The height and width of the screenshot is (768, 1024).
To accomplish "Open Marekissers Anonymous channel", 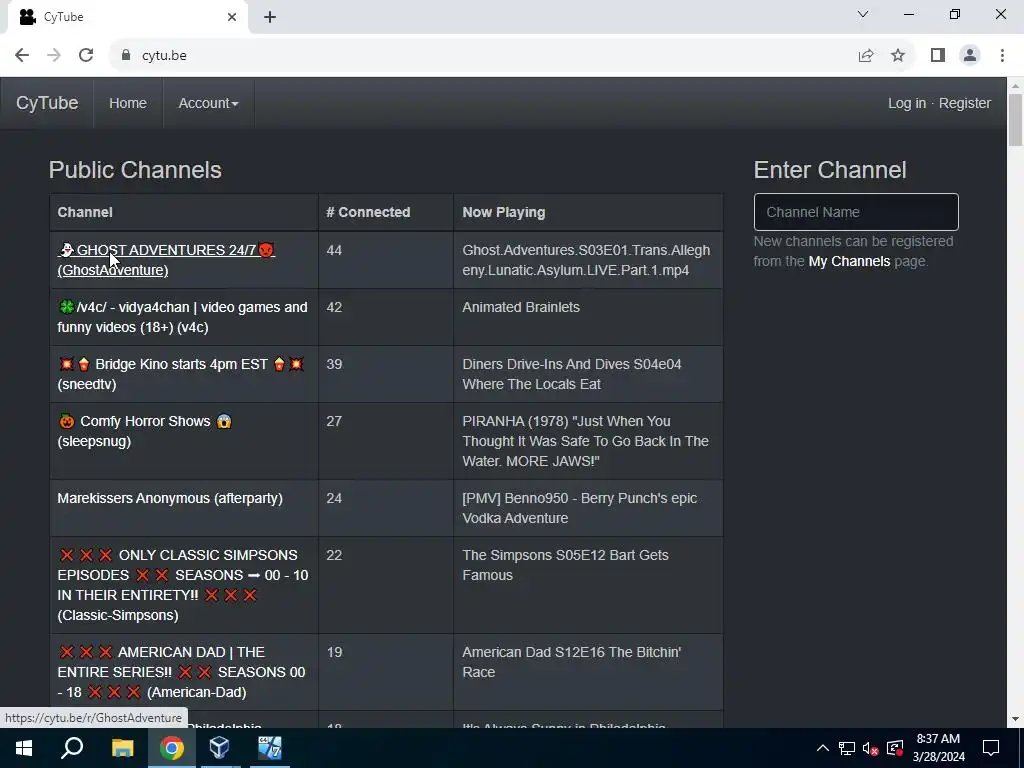I will pos(170,498).
